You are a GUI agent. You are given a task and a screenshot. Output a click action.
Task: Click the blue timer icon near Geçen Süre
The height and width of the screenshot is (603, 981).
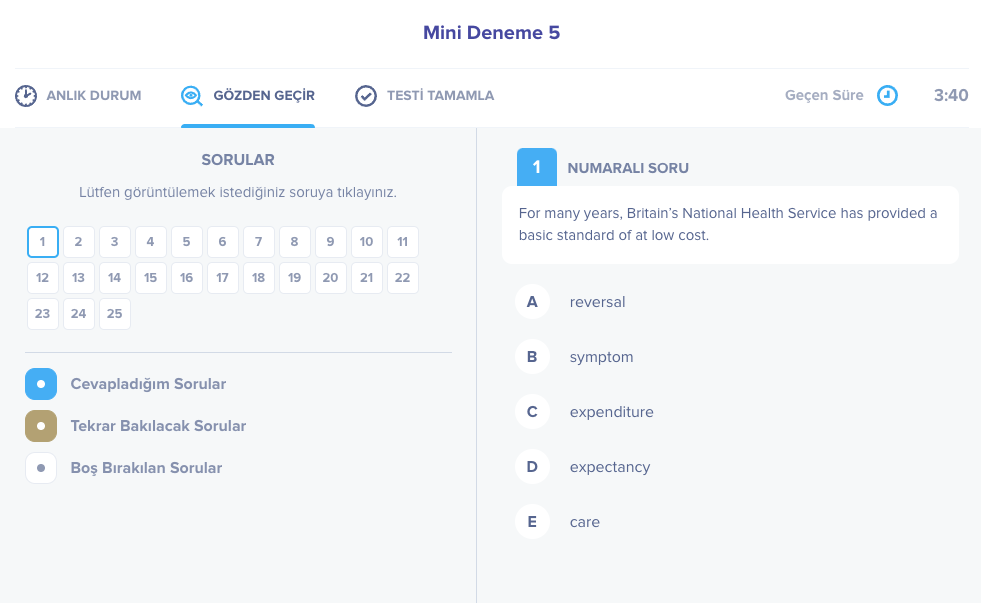pyautogui.click(x=888, y=96)
